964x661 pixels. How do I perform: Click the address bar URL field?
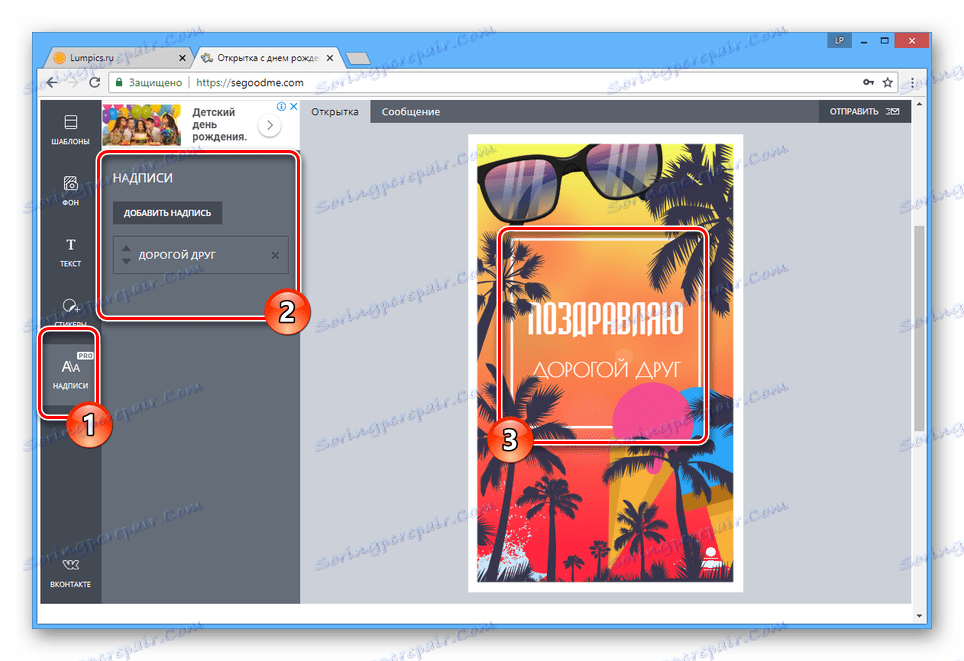503,82
